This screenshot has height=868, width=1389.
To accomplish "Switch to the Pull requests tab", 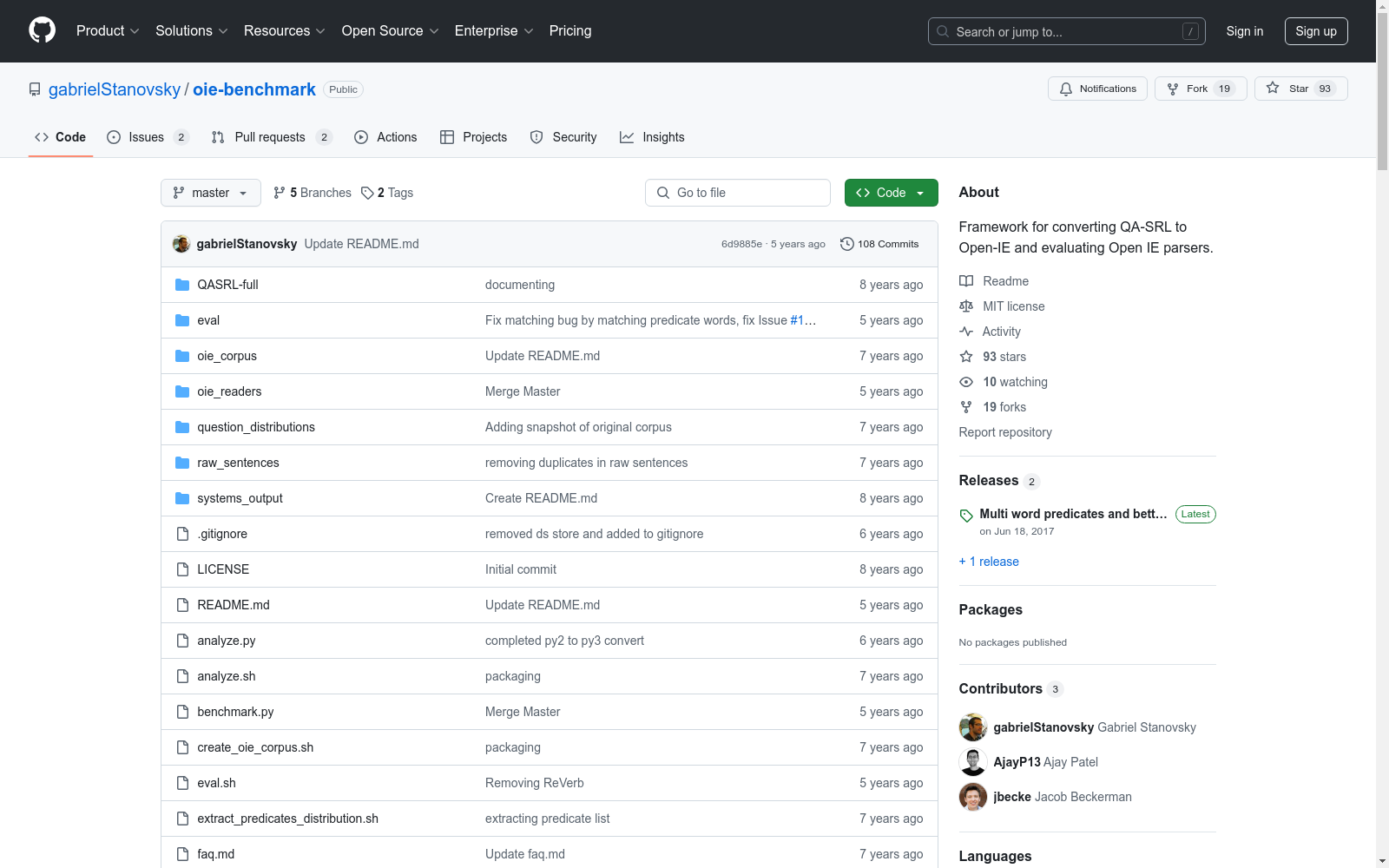I will click(272, 137).
